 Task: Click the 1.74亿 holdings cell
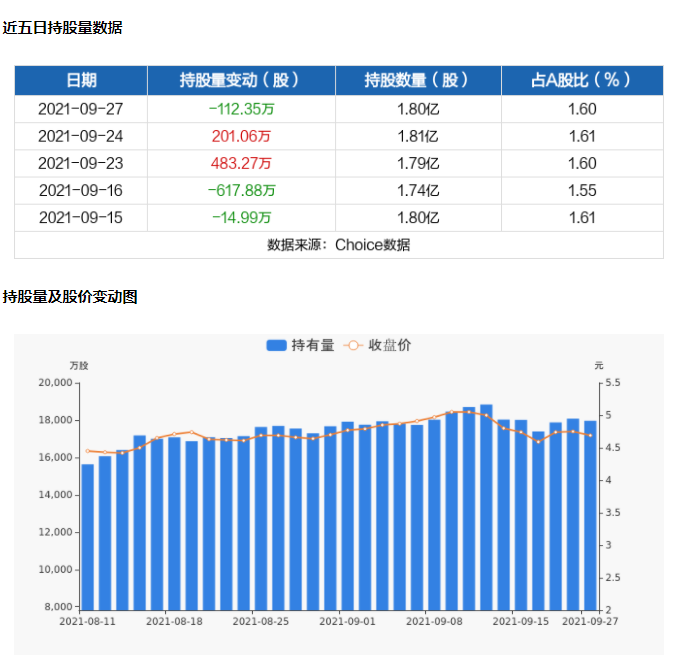(x=418, y=190)
